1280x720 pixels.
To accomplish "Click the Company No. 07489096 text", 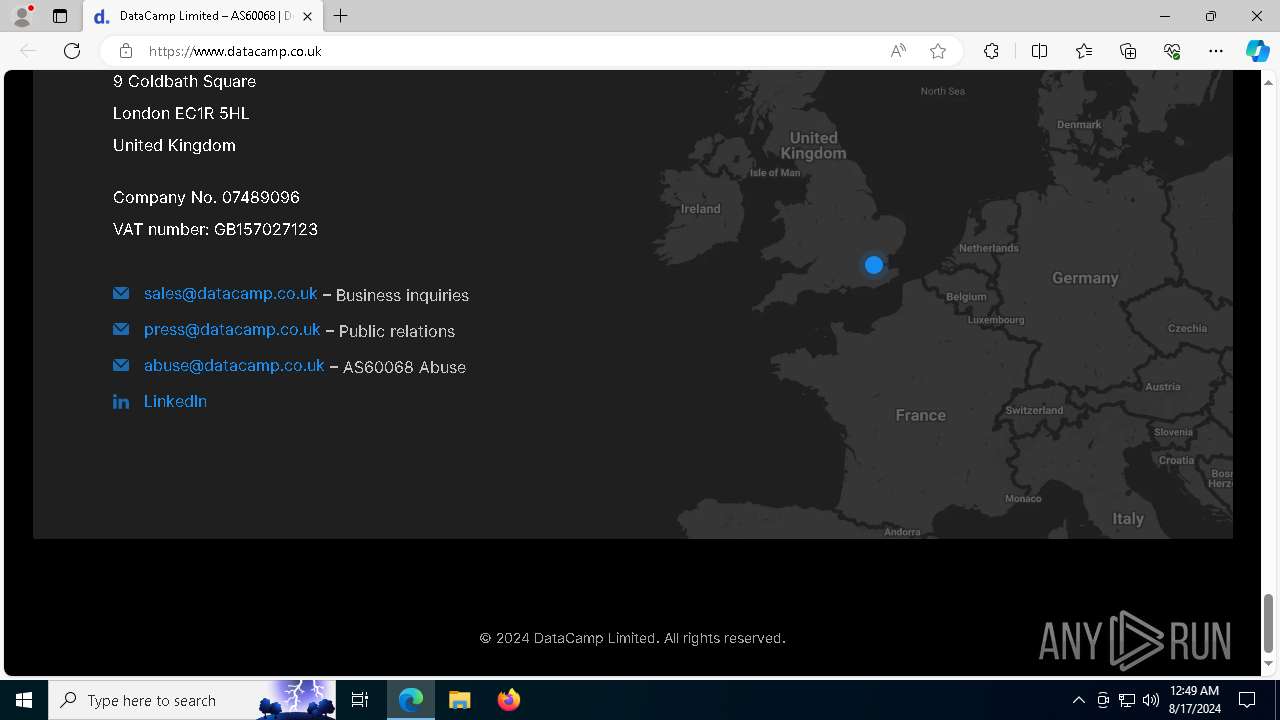I will coord(206,197).
